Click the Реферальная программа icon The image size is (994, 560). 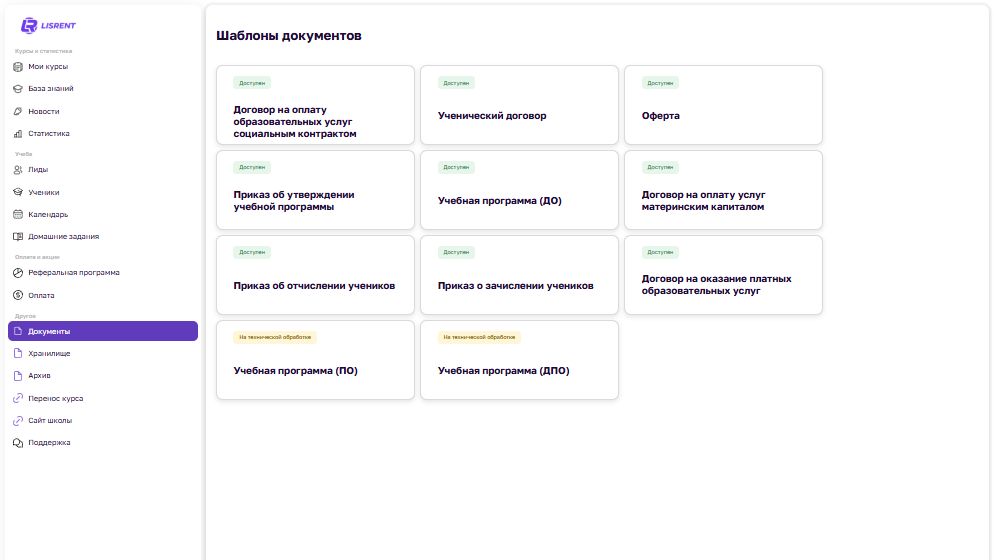point(18,273)
